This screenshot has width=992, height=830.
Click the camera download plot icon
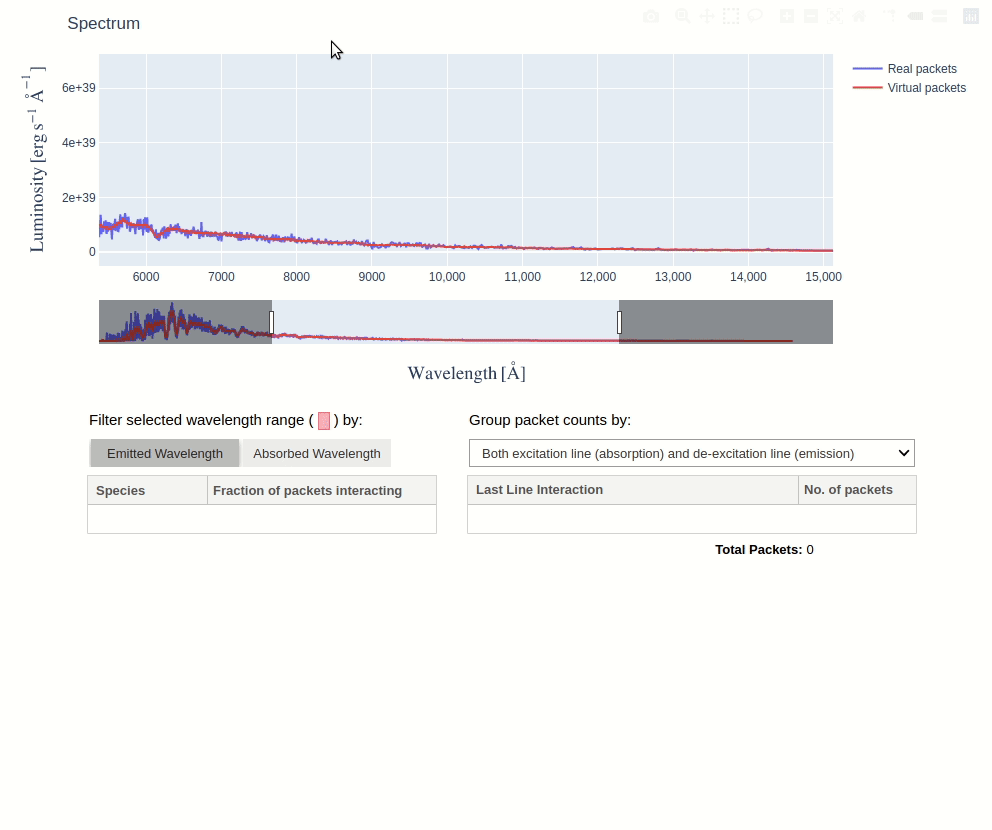click(x=651, y=16)
